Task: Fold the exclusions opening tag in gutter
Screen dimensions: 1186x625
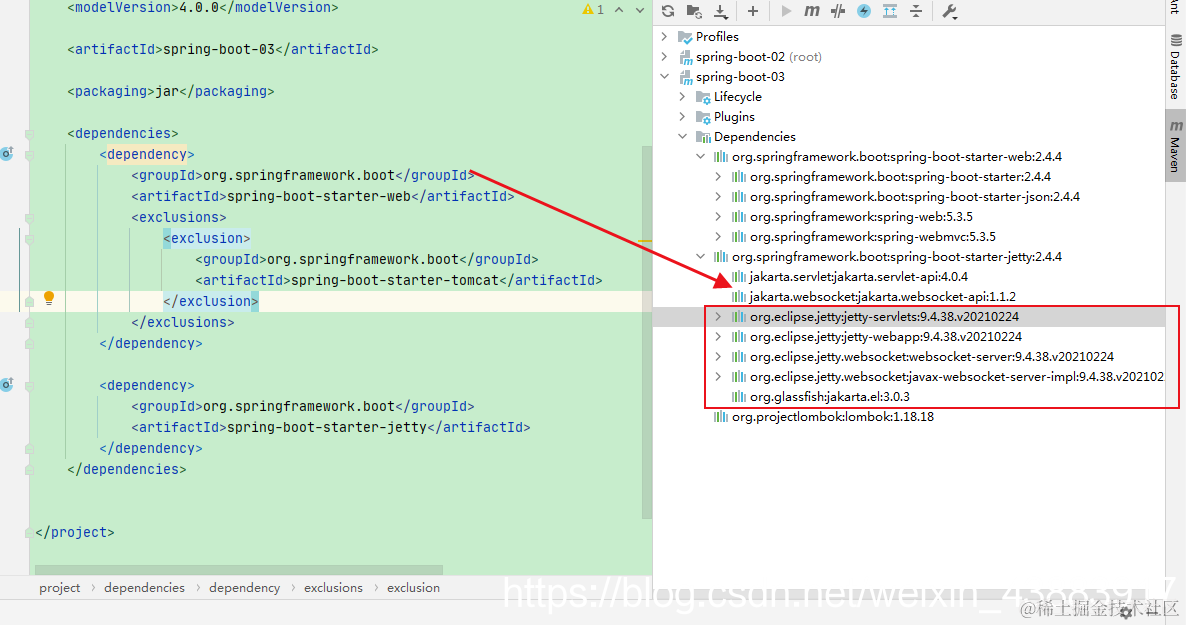Action: pyautogui.click(x=29, y=218)
